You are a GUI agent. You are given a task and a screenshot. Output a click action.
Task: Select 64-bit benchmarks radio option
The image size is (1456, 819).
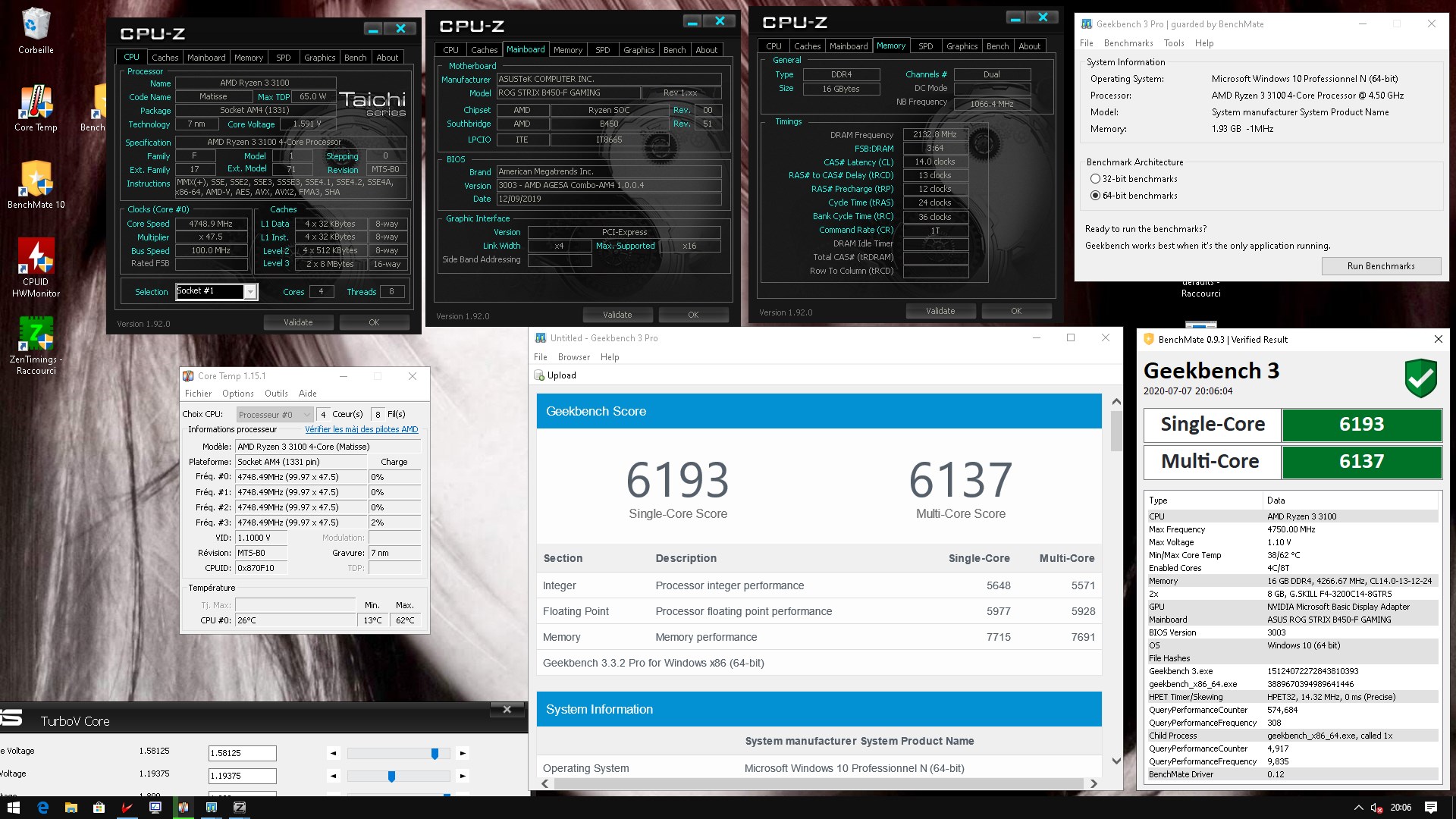pyautogui.click(x=1095, y=196)
